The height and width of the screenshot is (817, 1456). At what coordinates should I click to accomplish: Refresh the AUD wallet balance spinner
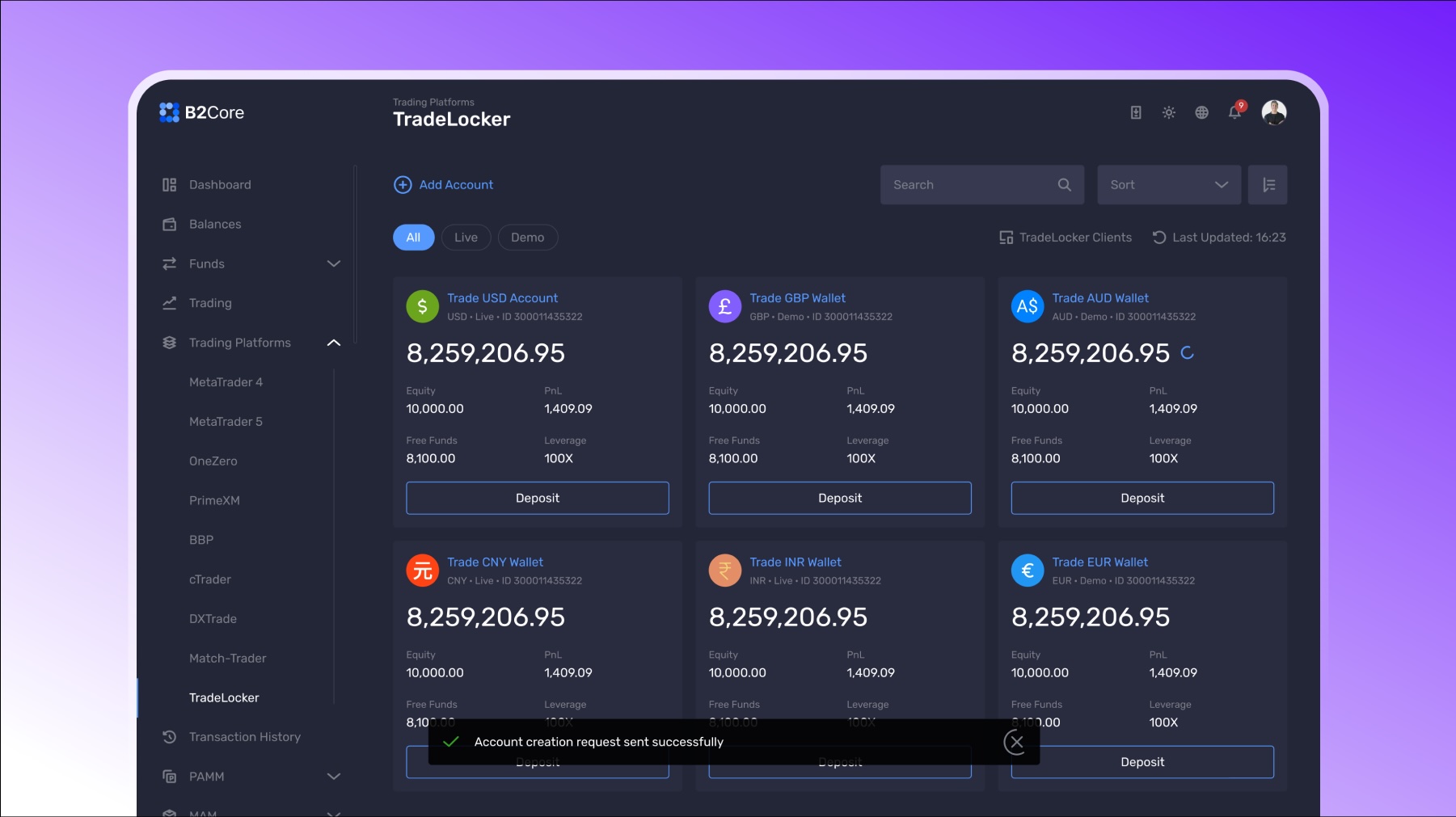pos(1187,353)
